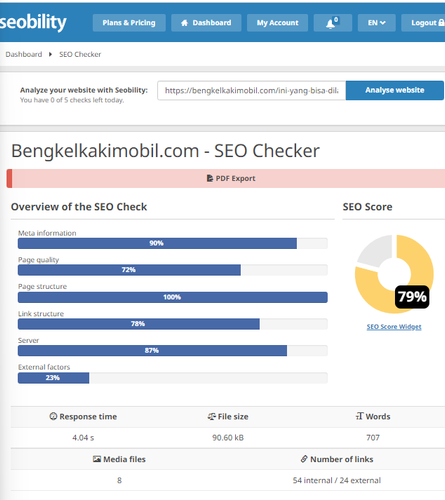Click the breadcrumb arrow separator
Image resolution: width=445 pixels, height=500 pixels.
[x=50, y=54]
